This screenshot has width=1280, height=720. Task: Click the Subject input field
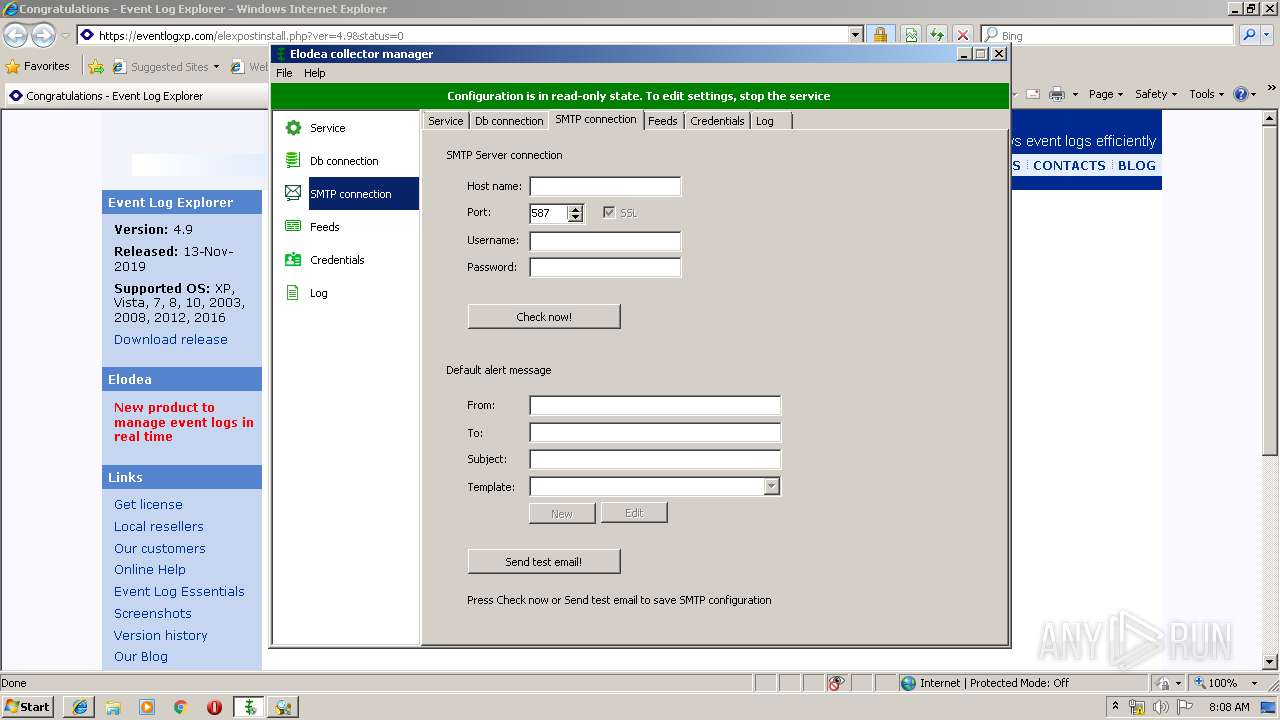coord(655,460)
